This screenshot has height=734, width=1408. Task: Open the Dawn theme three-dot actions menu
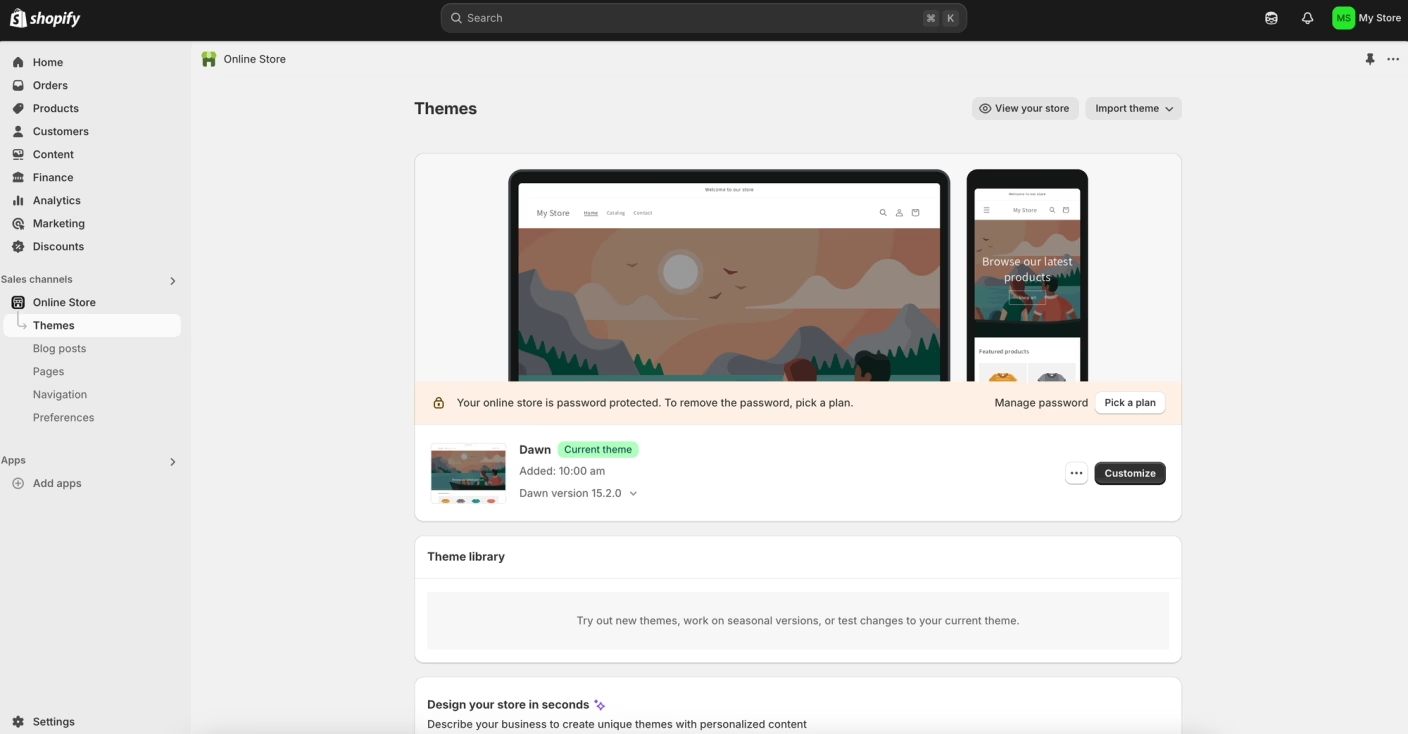pyautogui.click(x=1076, y=473)
